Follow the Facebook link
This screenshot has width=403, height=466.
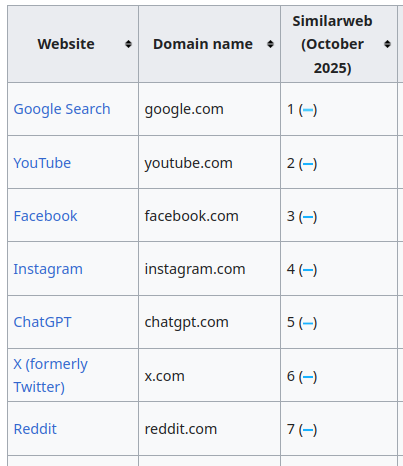point(45,216)
